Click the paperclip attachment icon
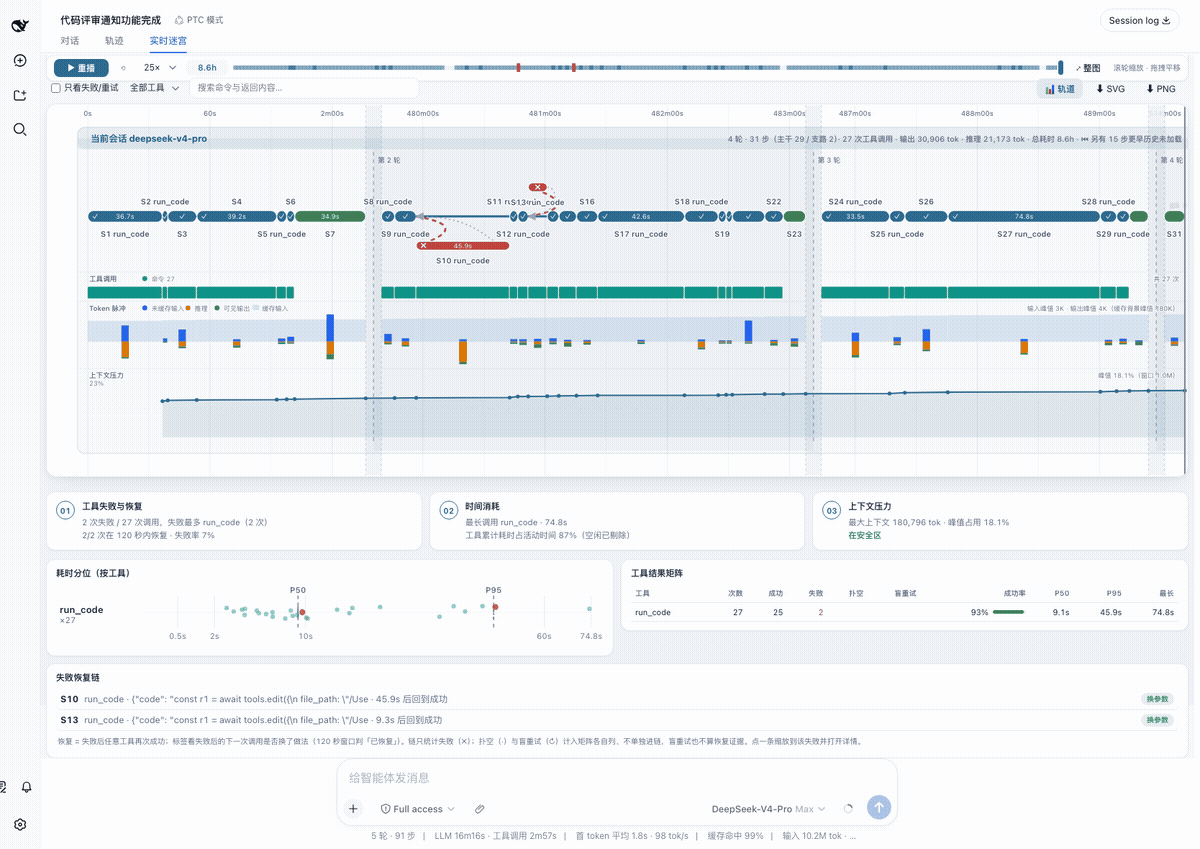The image size is (1200, 849). click(x=479, y=809)
